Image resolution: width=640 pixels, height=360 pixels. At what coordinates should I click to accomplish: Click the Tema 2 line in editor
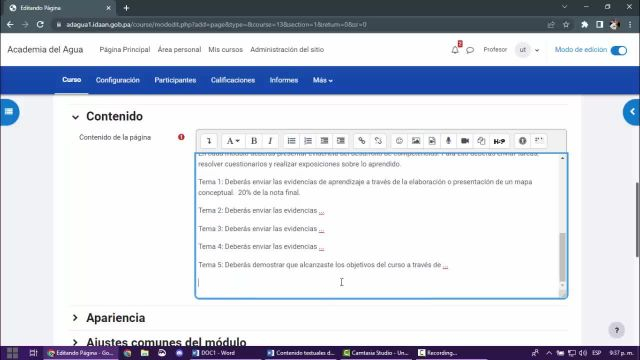(261, 211)
